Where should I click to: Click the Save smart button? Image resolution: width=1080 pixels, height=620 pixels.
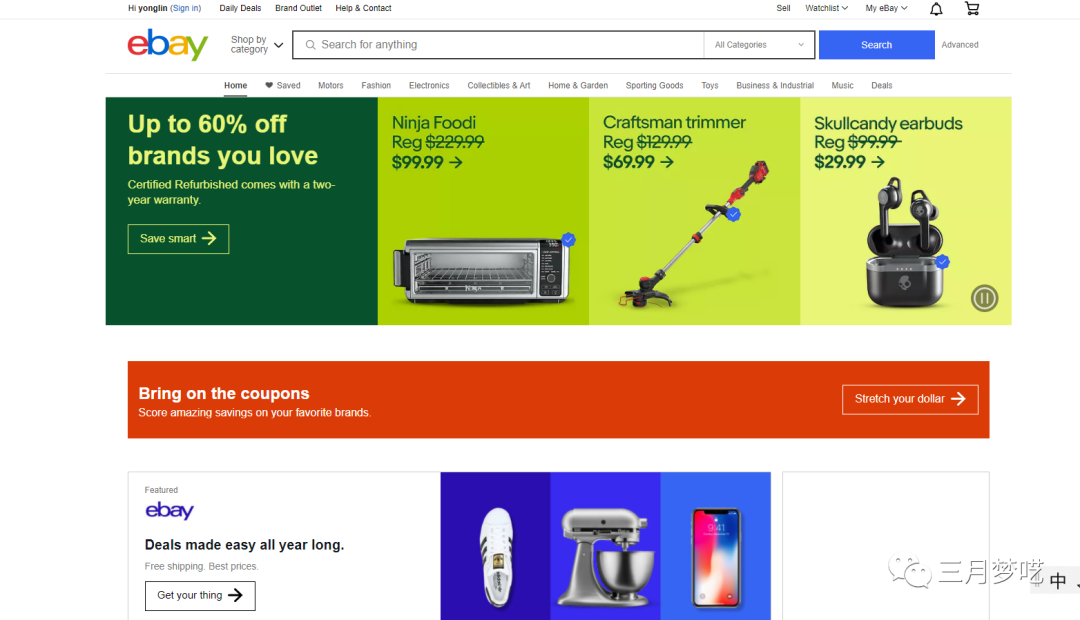pos(178,239)
